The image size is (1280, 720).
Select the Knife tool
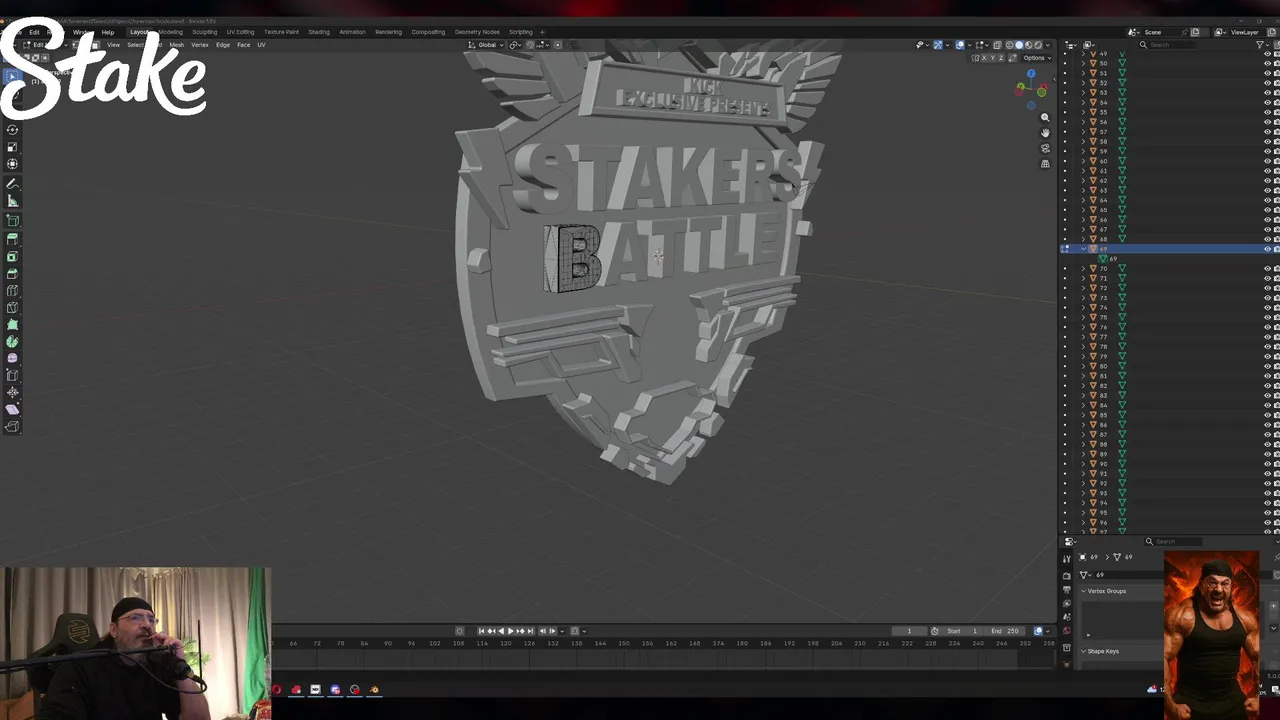tap(12, 308)
